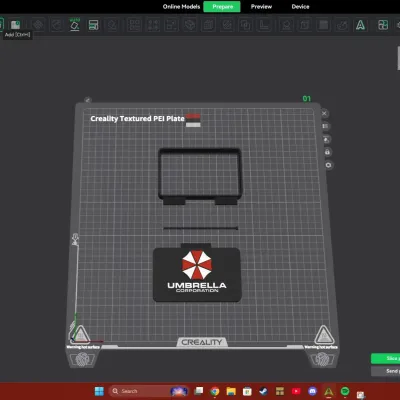Click the plate settings gear icon at bottom
The height and width of the screenshot is (400, 400).
click(329, 165)
